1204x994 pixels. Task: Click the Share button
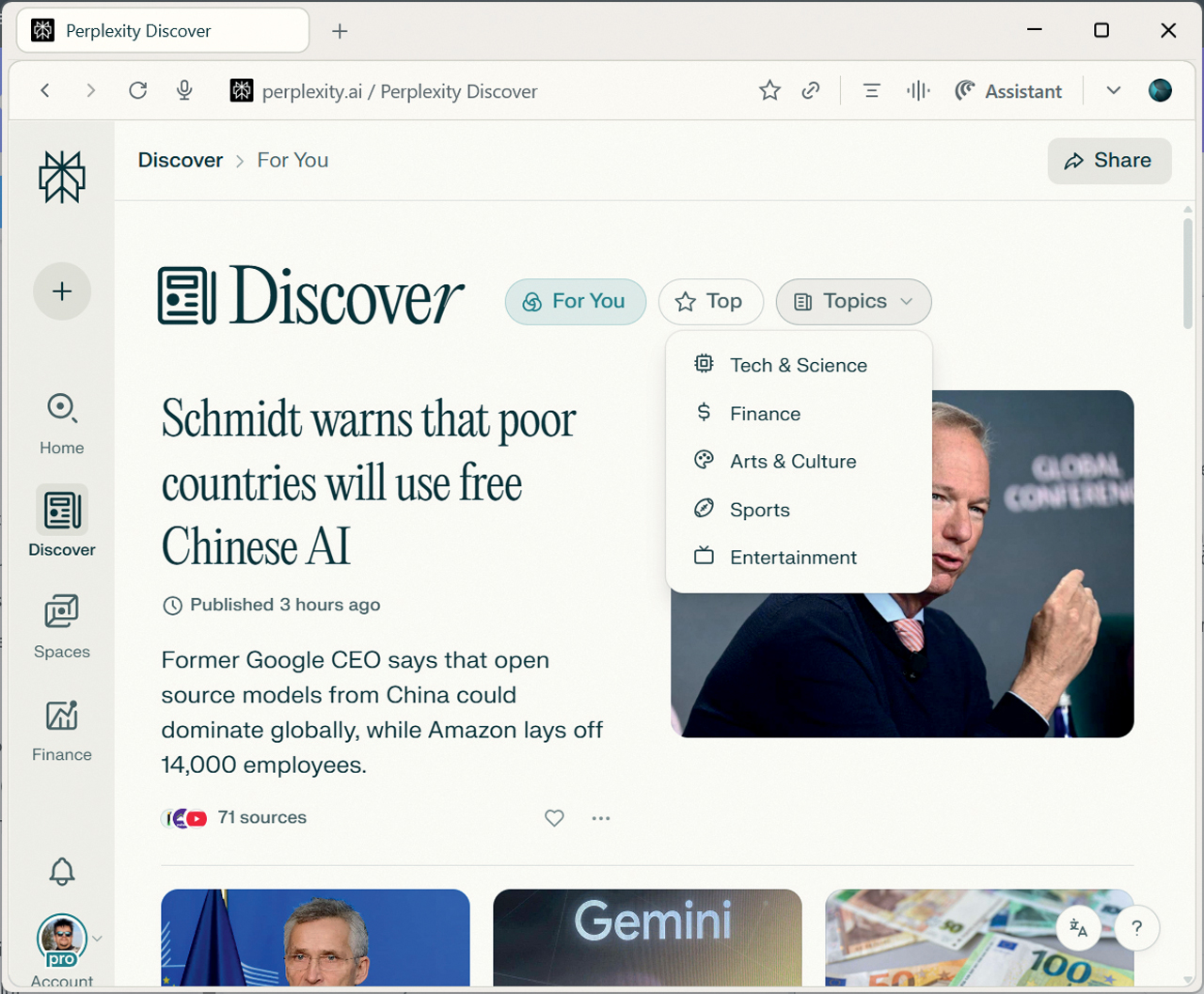coord(1109,161)
